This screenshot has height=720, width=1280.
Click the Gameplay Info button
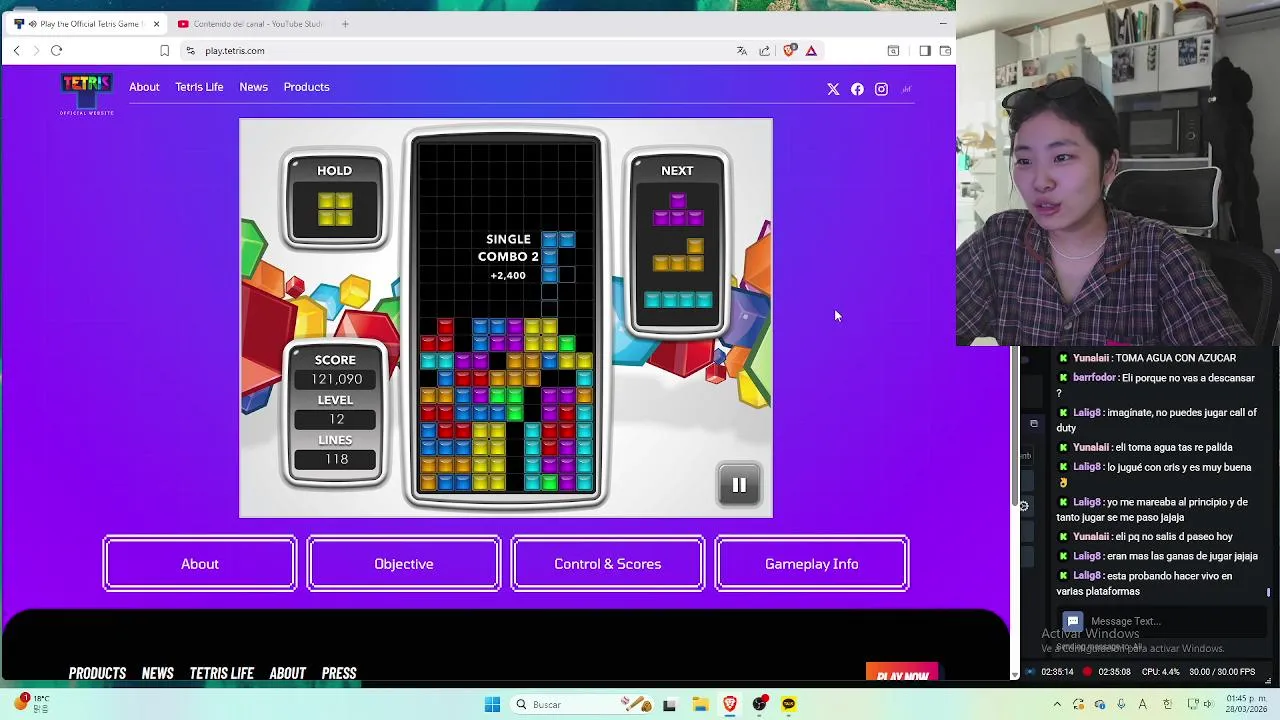click(812, 564)
